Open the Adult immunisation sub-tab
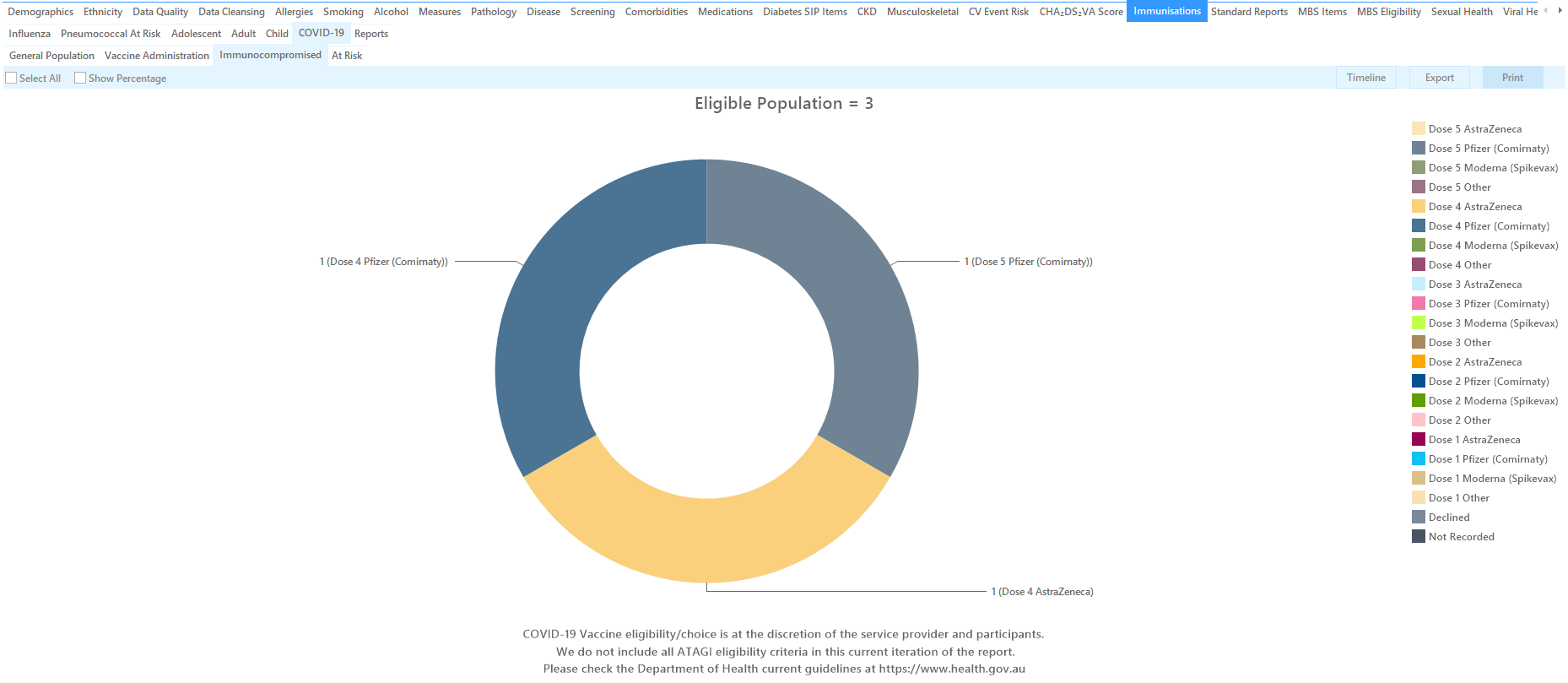 tap(243, 34)
